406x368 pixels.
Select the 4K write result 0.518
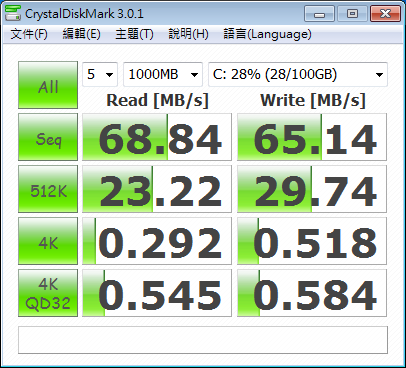[x=312, y=241]
